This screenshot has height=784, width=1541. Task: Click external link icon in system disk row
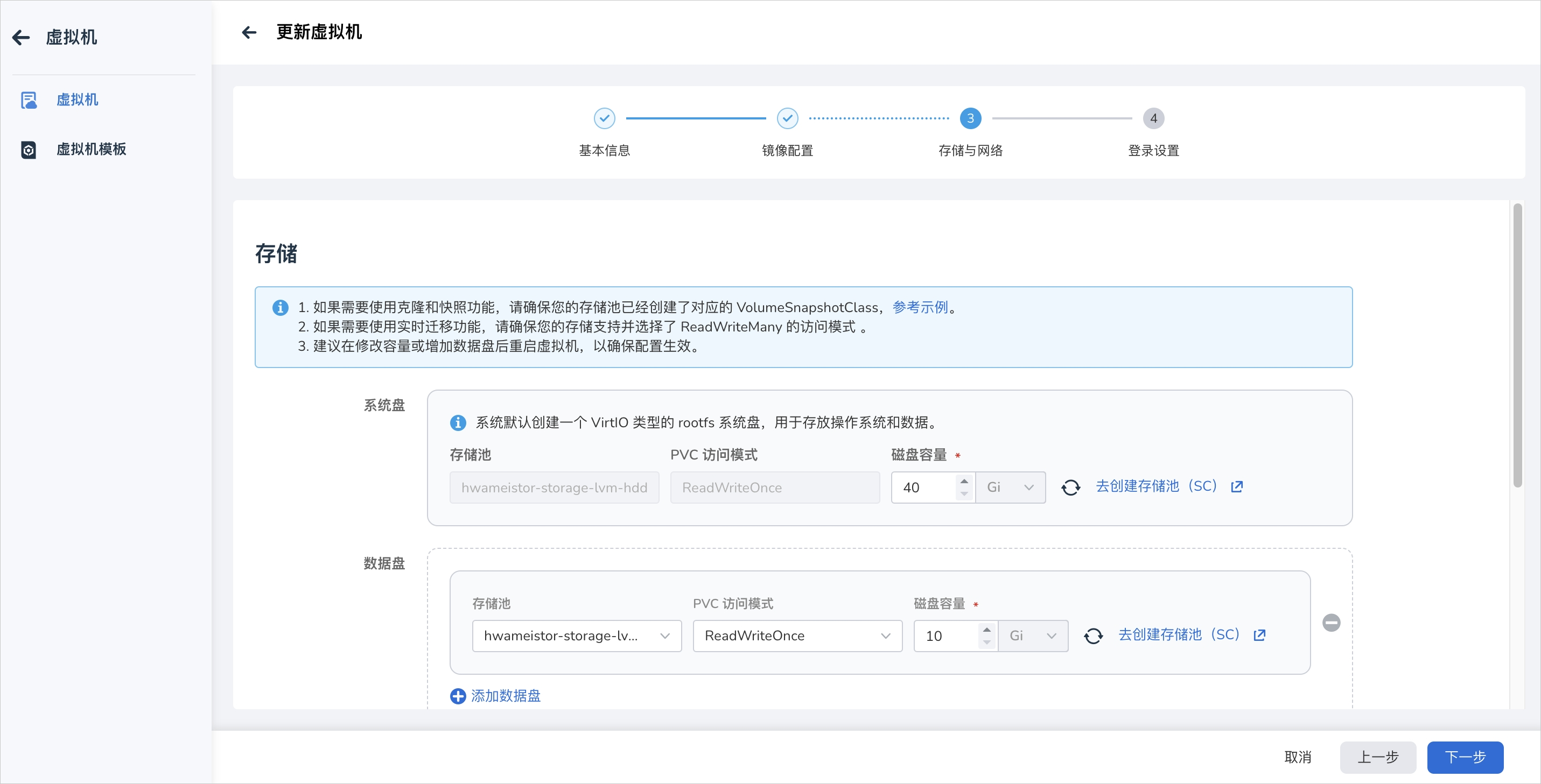pyautogui.click(x=1236, y=487)
